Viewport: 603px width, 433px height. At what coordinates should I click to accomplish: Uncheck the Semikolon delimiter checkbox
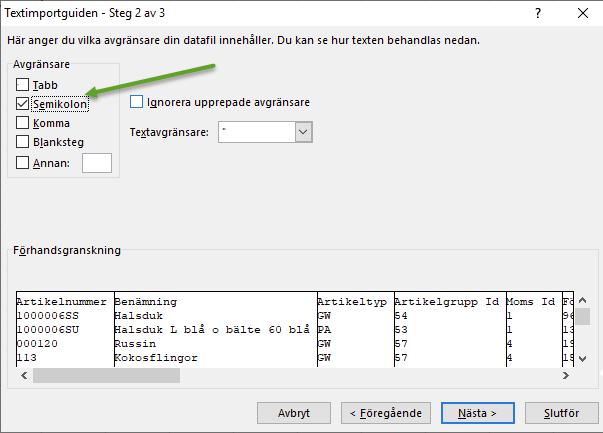pyautogui.click(x=23, y=104)
